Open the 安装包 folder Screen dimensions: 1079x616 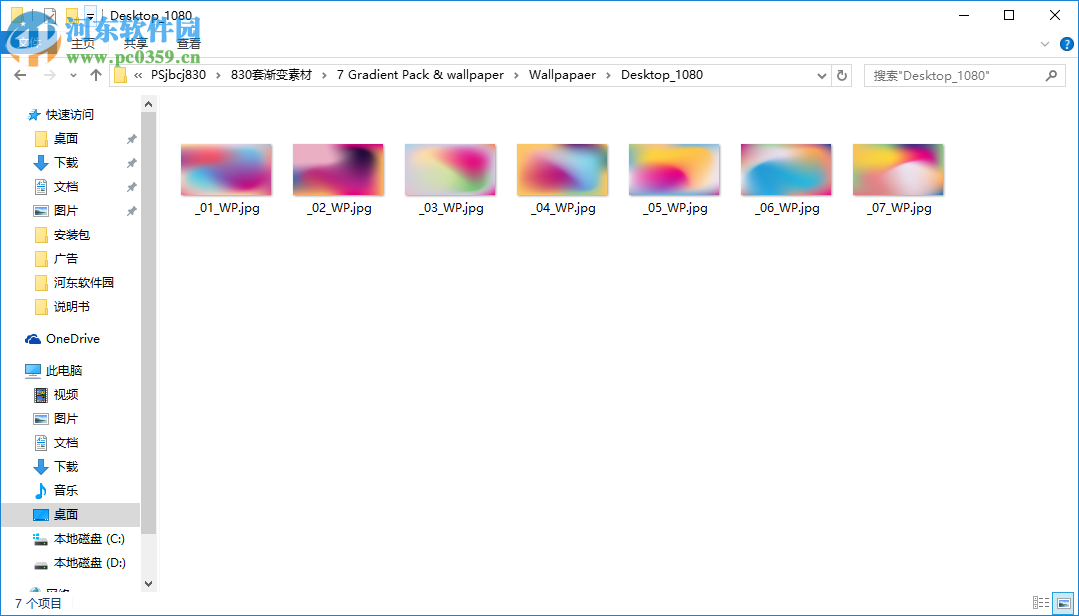(x=72, y=235)
